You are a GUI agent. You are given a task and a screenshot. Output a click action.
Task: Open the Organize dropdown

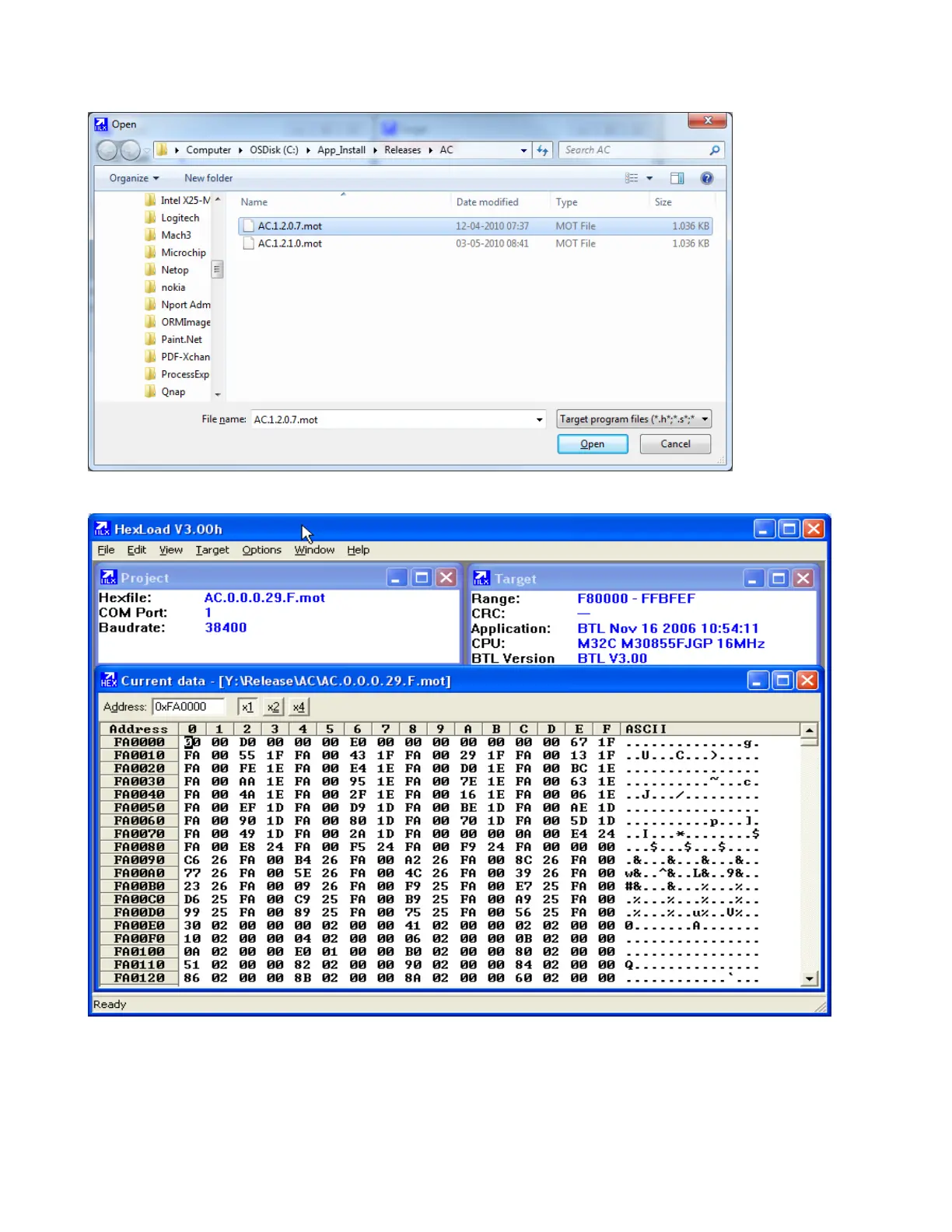coord(134,178)
